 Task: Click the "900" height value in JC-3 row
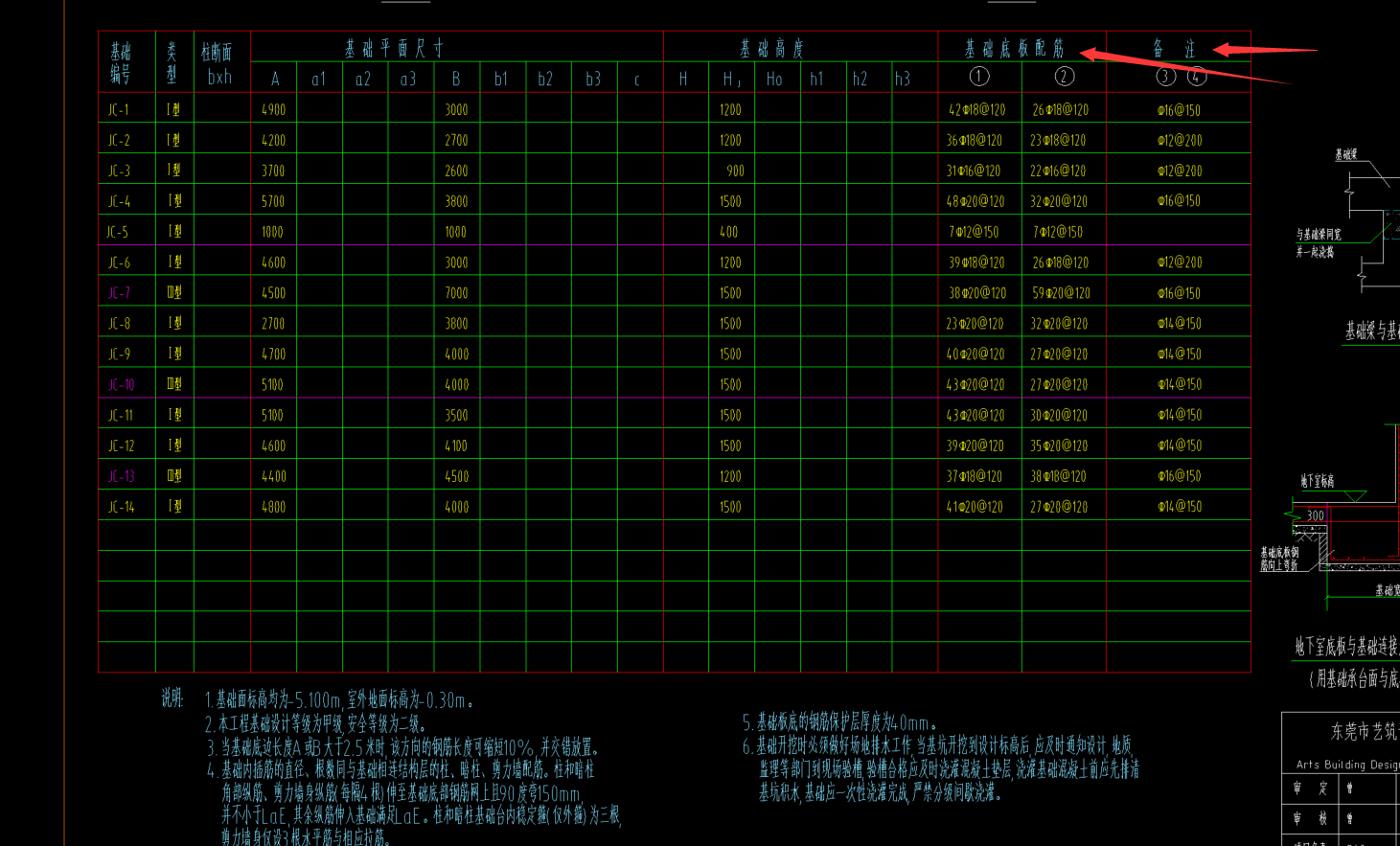point(735,171)
